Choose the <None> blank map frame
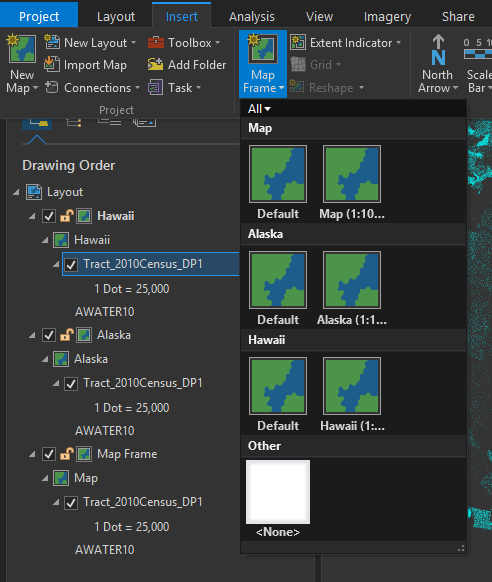 [278, 498]
